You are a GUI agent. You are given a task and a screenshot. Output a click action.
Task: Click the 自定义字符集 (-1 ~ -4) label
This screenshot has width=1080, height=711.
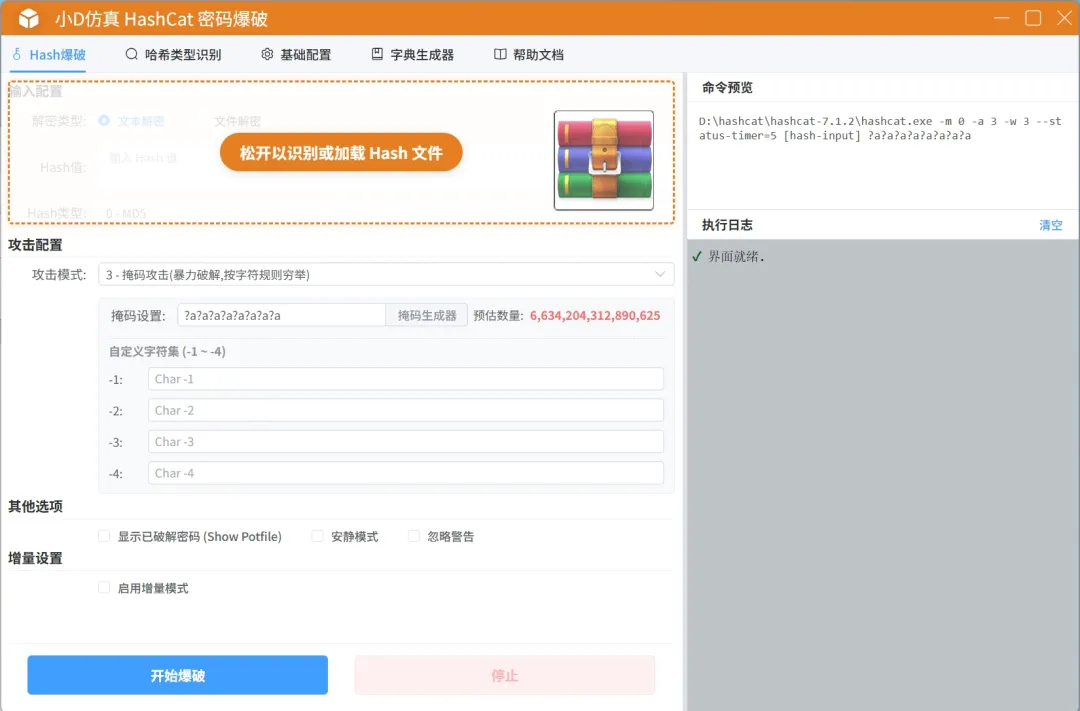167,351
